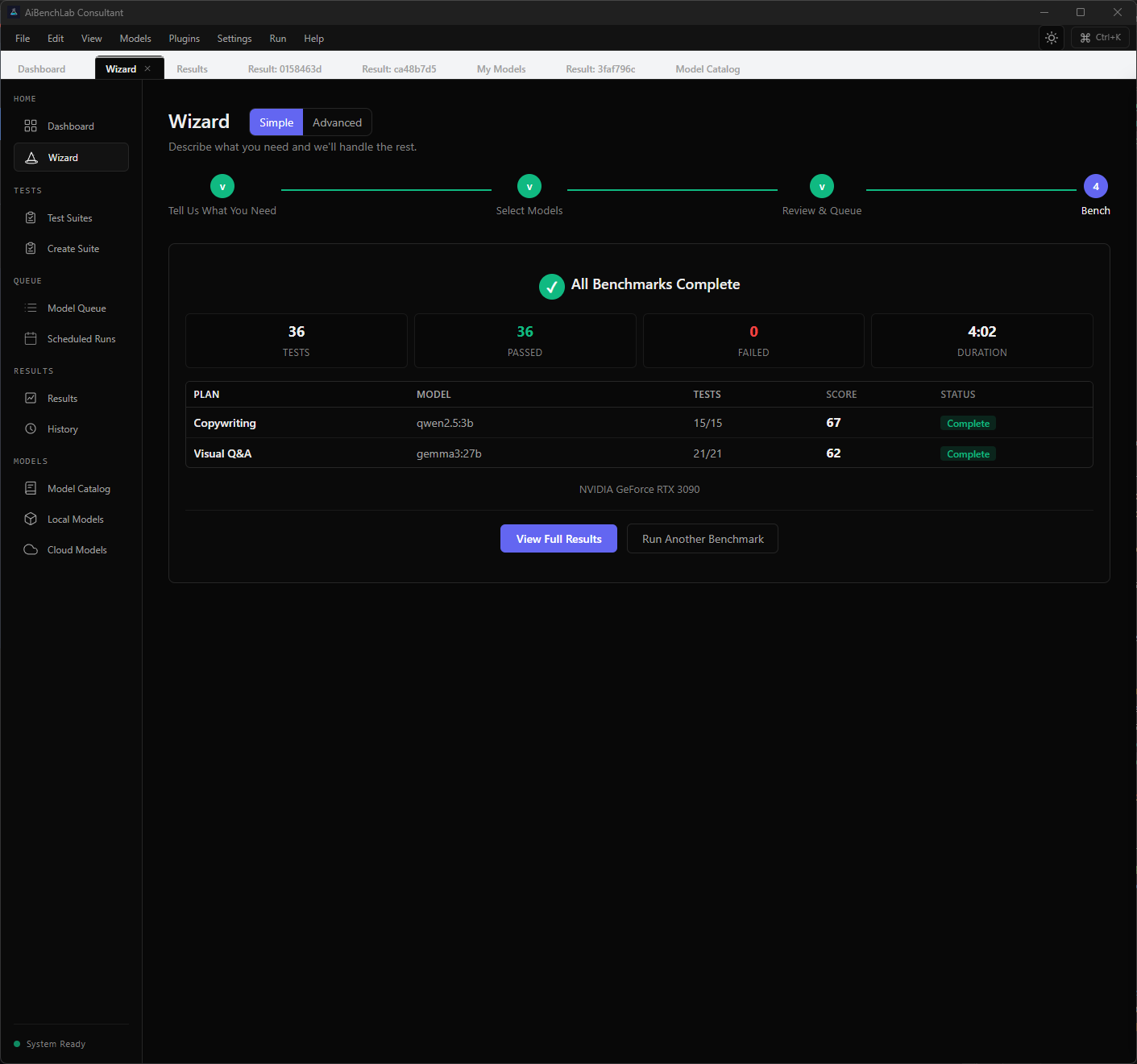Switch to the My Models tab
The image size is (1137, 1064).
501,69
